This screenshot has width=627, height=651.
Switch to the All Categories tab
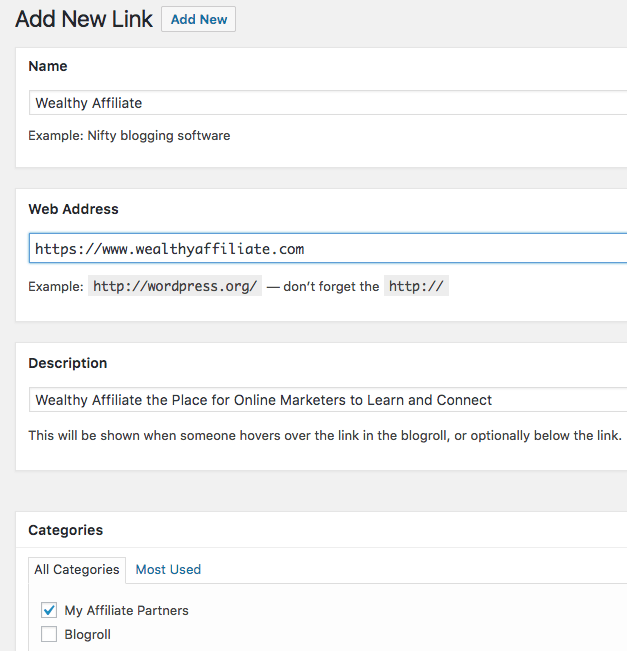point(77,570)
